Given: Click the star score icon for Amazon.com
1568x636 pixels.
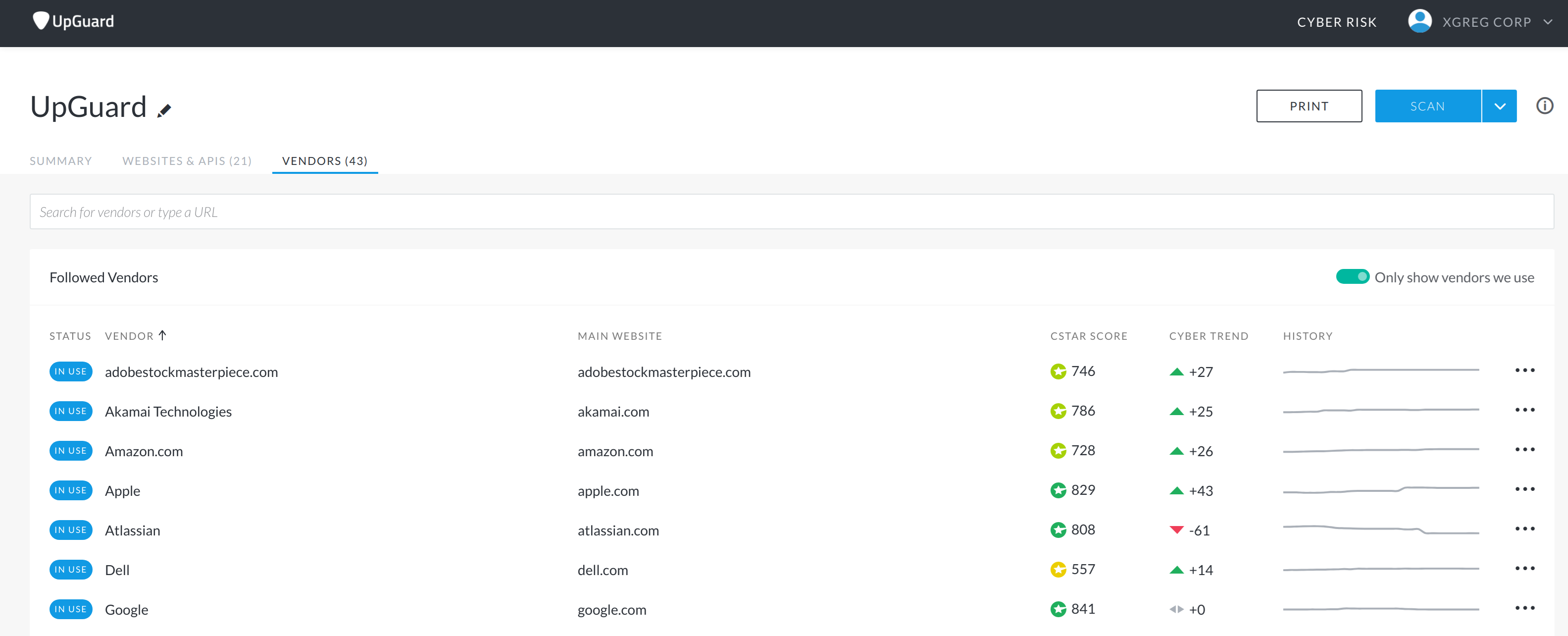Looking at the screenshot, I should pyautogui.click(x=1058, y=451).
